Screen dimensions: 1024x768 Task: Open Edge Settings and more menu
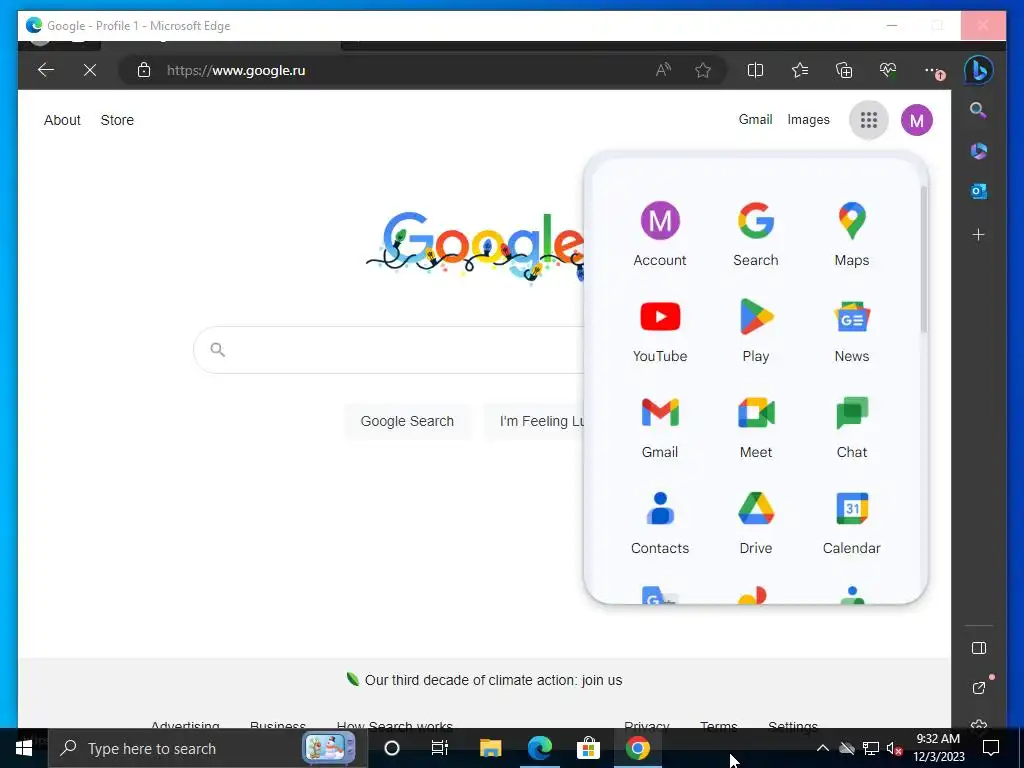[x=932, y=70]
